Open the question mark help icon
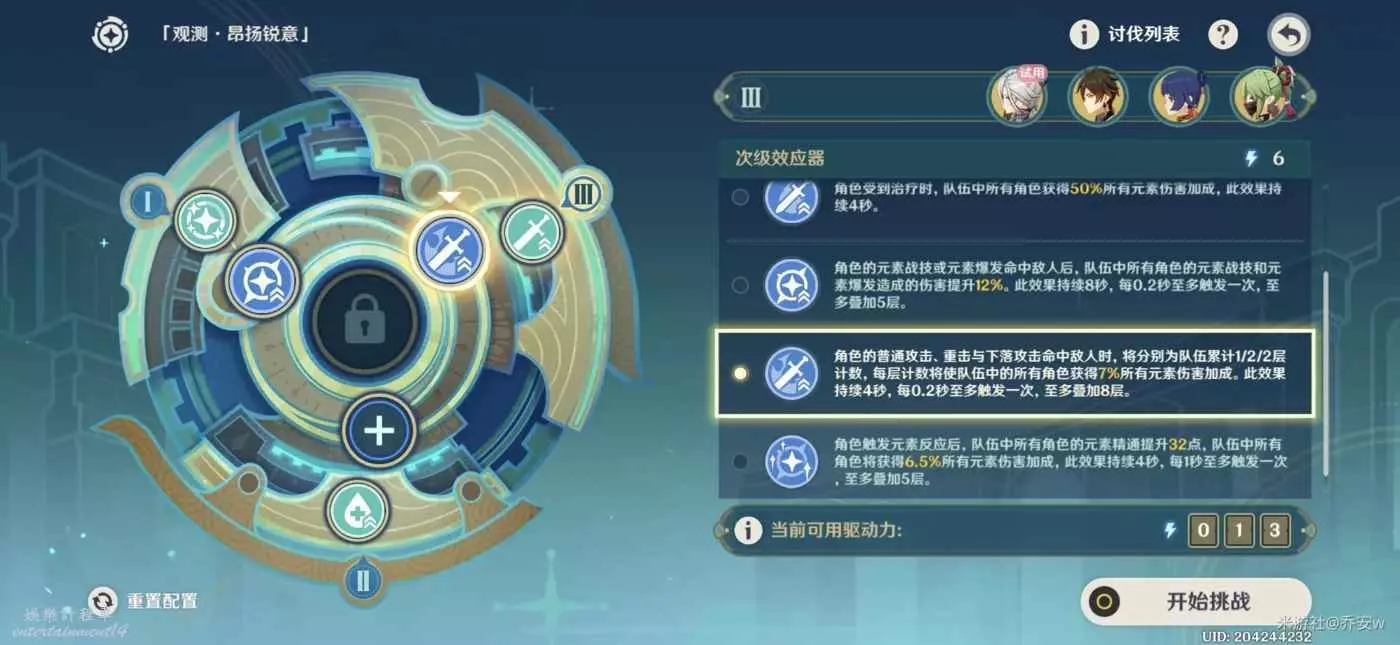1400x645 pixels. (x=1223, y=35)
